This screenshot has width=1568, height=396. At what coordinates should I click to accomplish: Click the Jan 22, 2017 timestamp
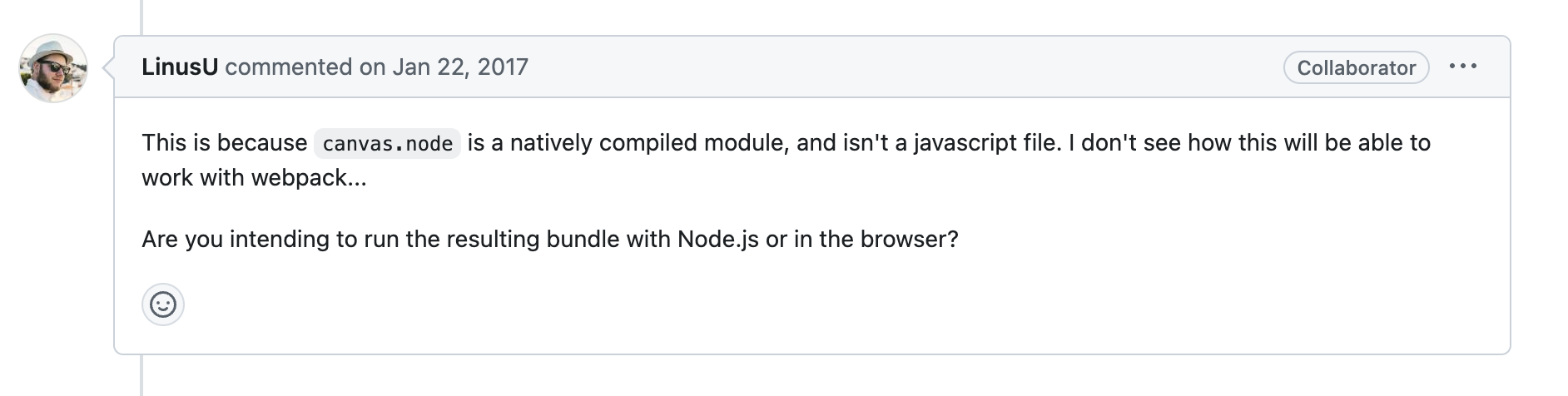coord(459,67)
